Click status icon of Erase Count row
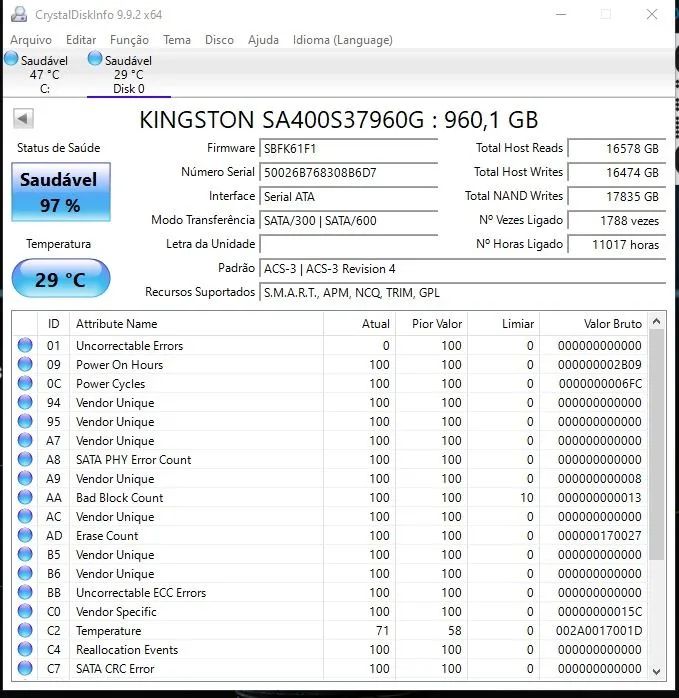Viewport: 679px width, 698px height. [x=25, y=535]
